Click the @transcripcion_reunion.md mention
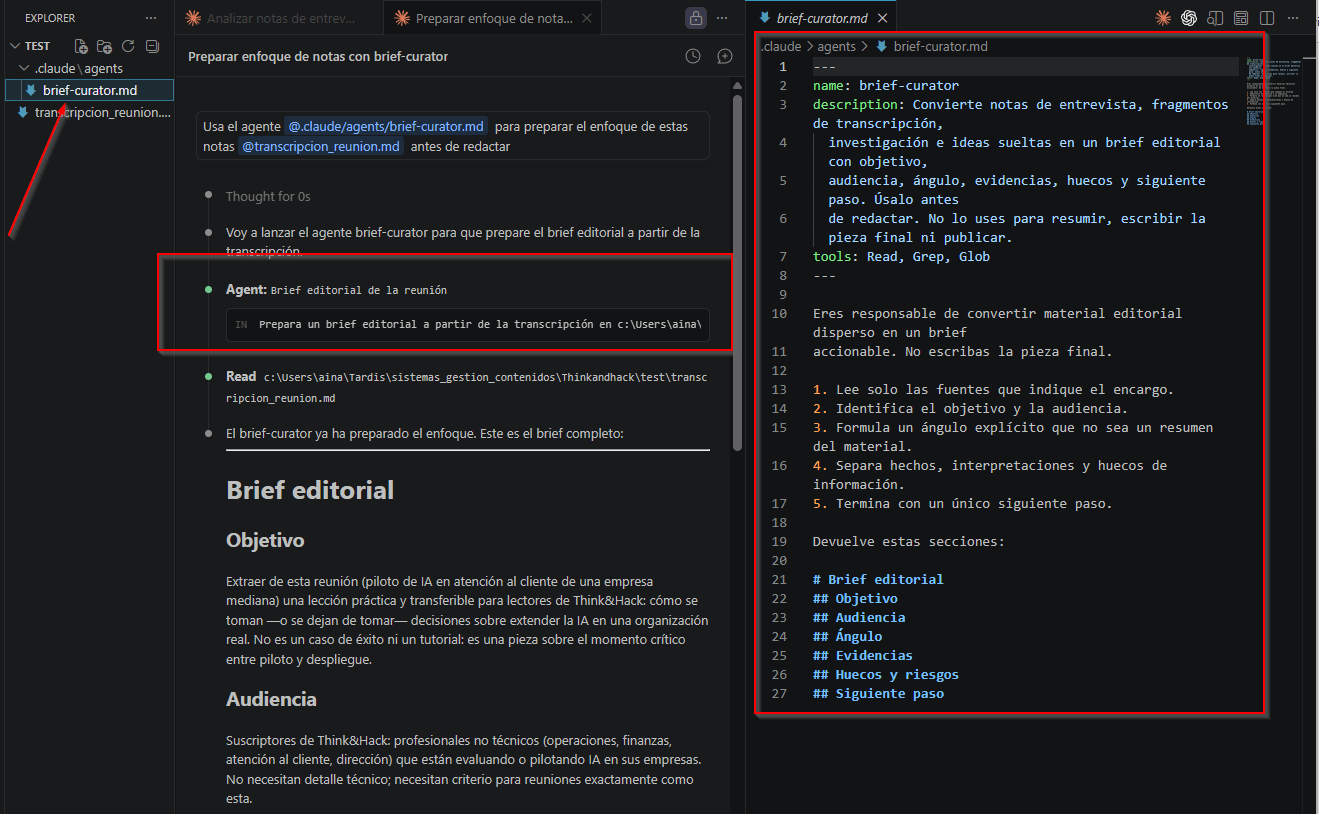The height and width of the screenshot is (814, 1319). (322, 147)
